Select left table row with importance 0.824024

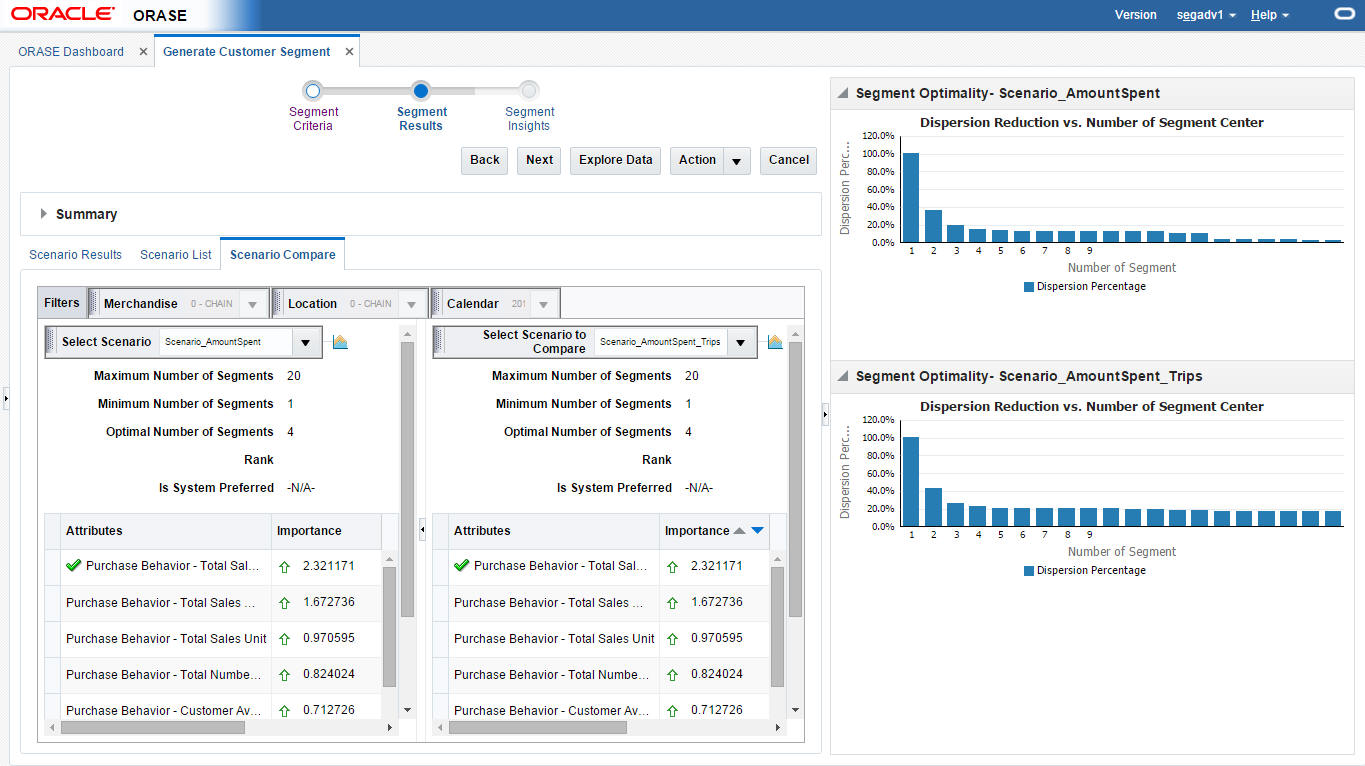[213, 675]
